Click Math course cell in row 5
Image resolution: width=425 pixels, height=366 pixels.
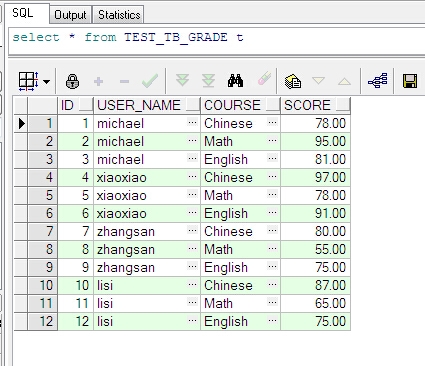pos(240,196)
